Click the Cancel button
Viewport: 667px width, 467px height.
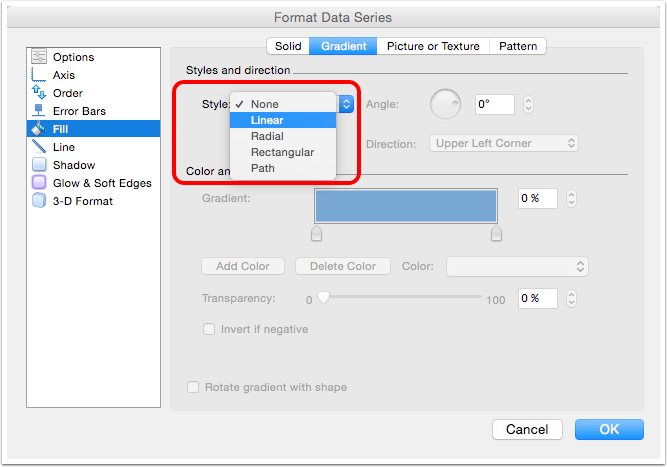[527, 429]
